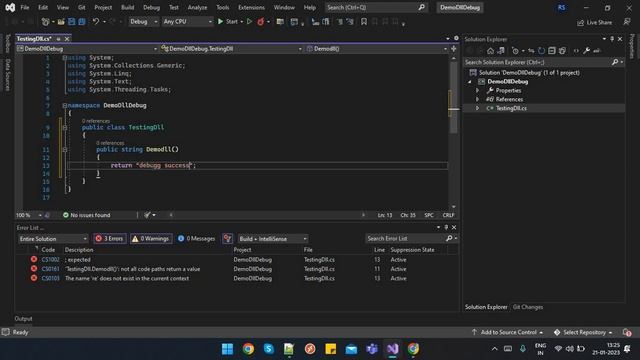Viewport: 640px width, 360px height.
Task: Open the Extensions menu
Action: 251,7
